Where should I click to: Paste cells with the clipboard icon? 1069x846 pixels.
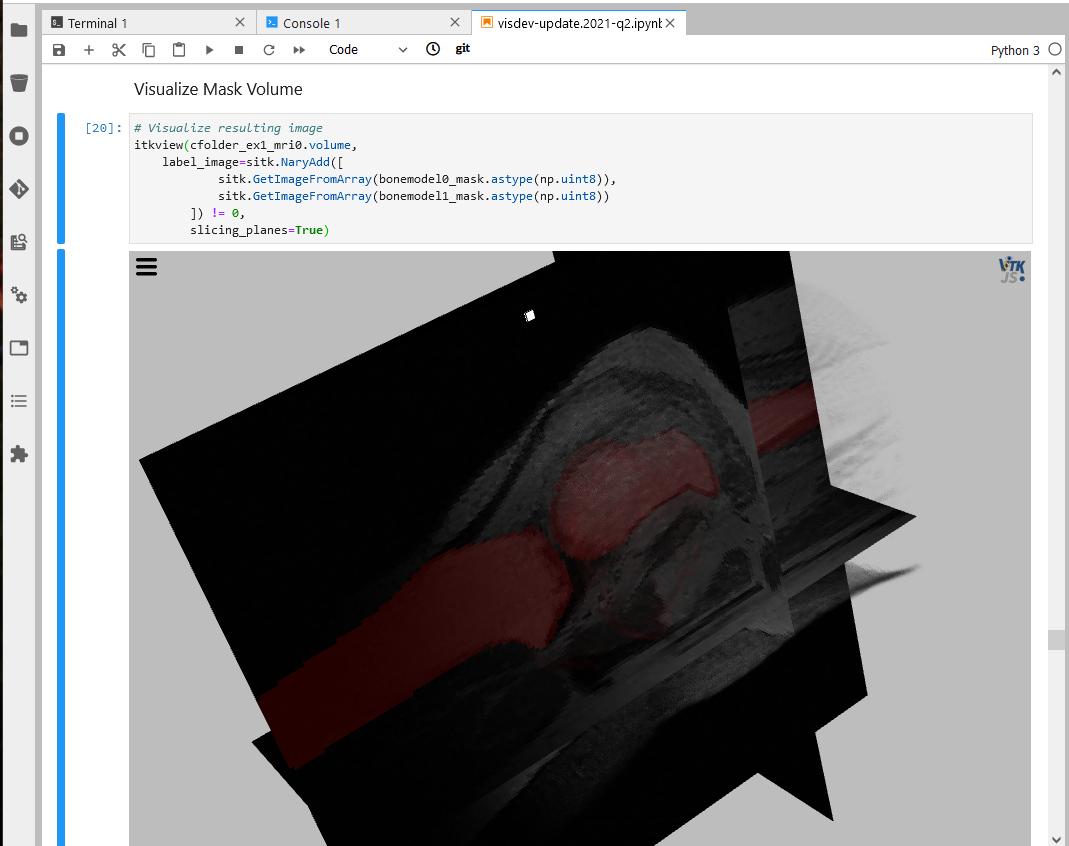tap(178, 49)
